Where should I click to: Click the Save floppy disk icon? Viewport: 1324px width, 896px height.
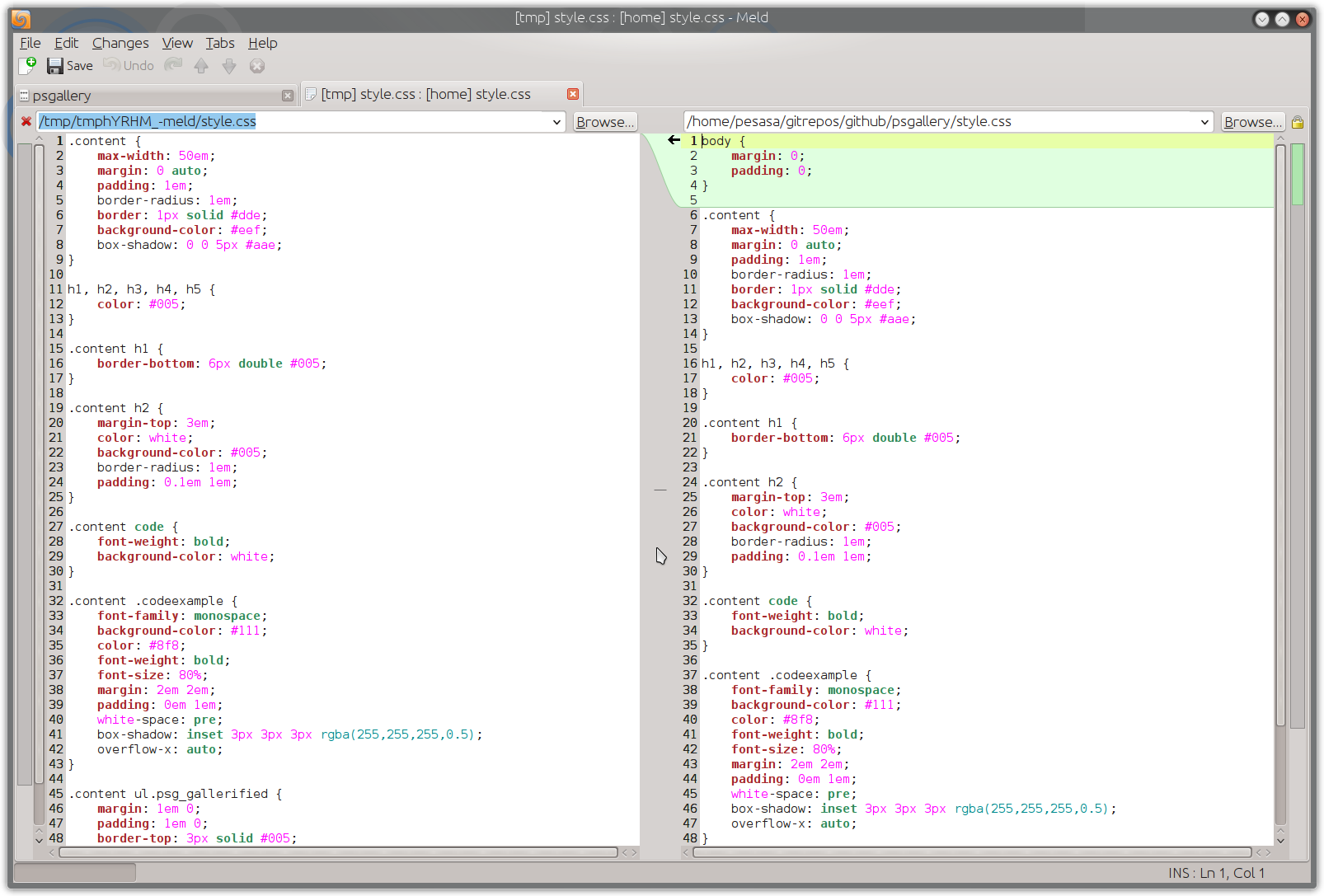coord(55,66)
